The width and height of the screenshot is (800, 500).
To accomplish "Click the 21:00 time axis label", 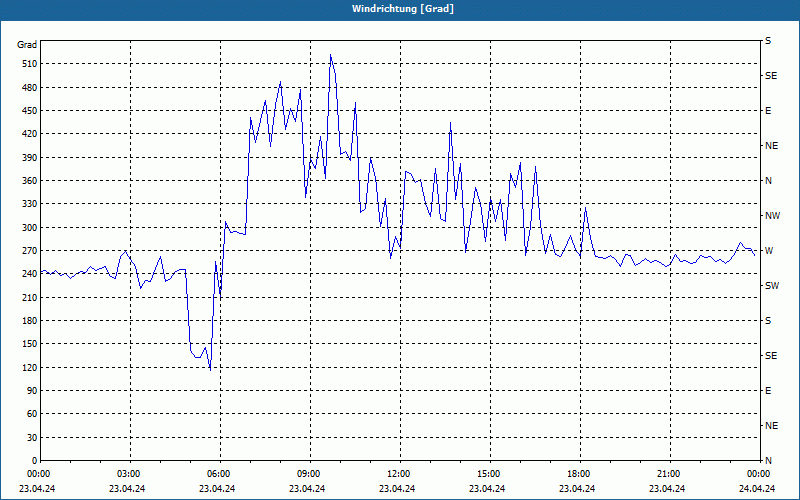I will coord(667,474).
